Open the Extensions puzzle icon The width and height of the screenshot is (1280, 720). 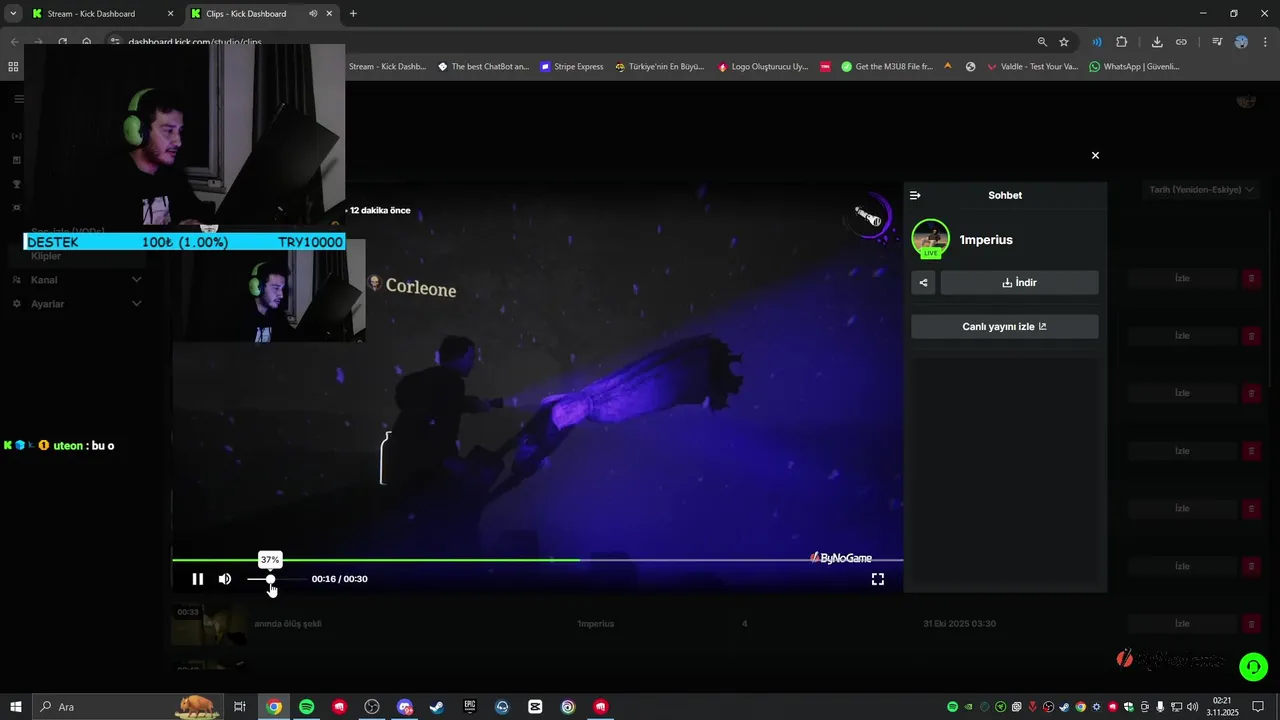pyautogui.click(x=1121, y=42)
